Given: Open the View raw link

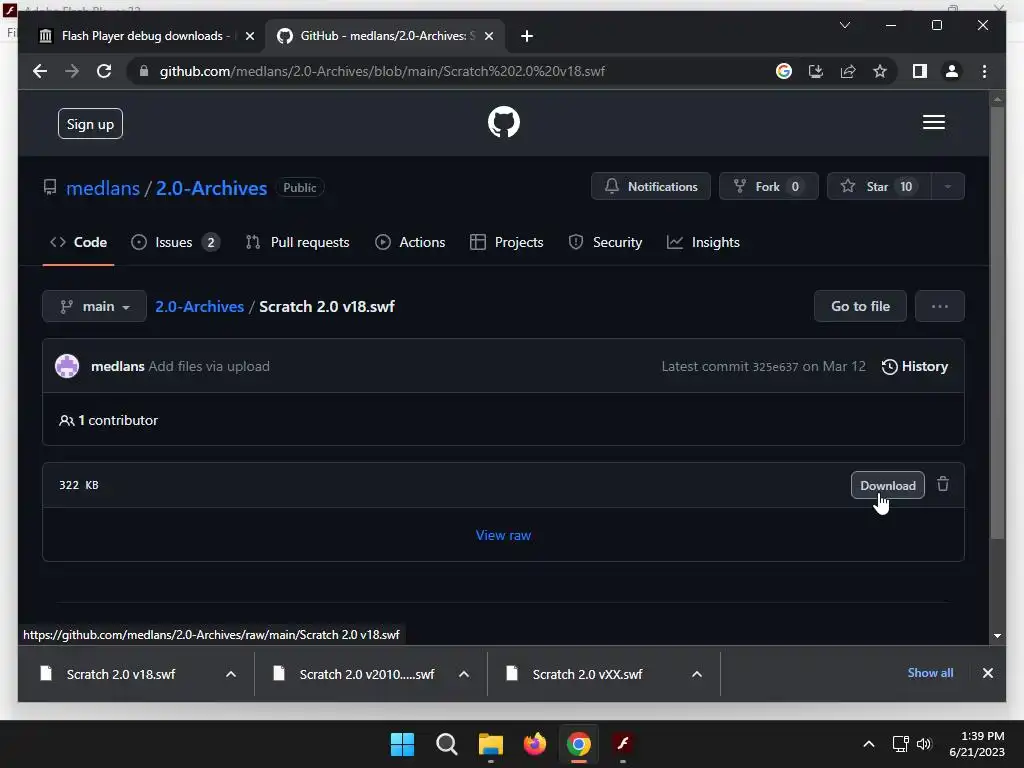Looking at the screenshot, I should [503, 535].
